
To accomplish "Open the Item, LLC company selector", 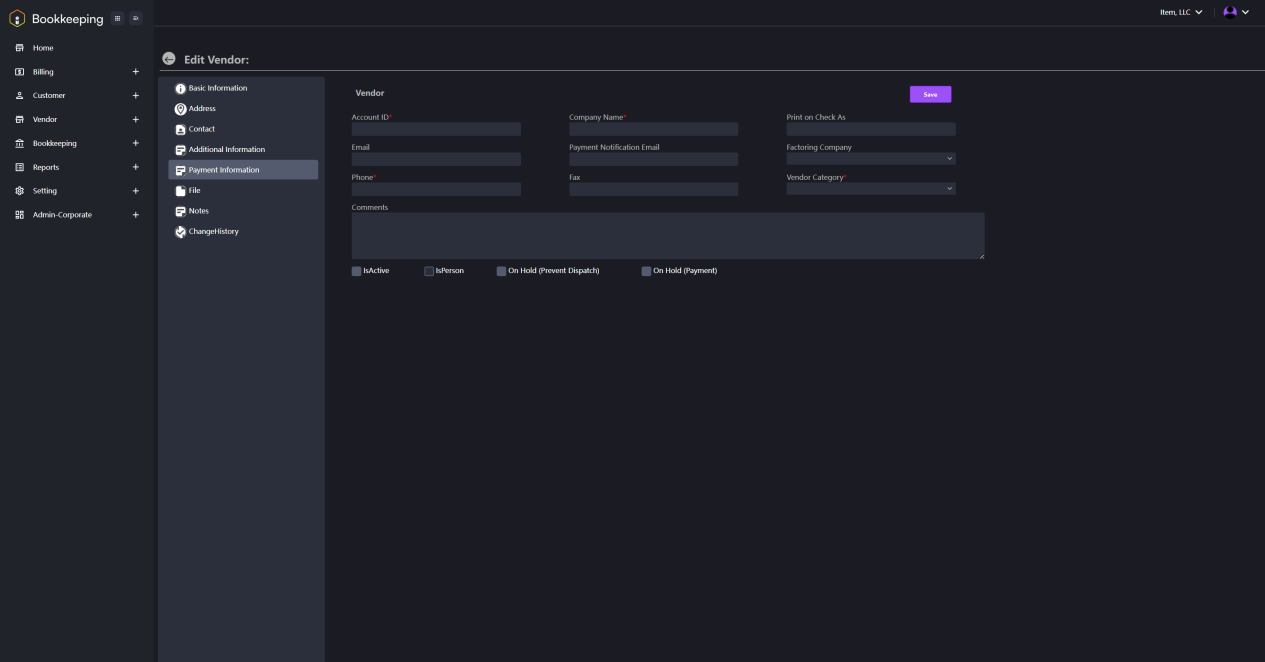I will click(x=1181, y=12).
